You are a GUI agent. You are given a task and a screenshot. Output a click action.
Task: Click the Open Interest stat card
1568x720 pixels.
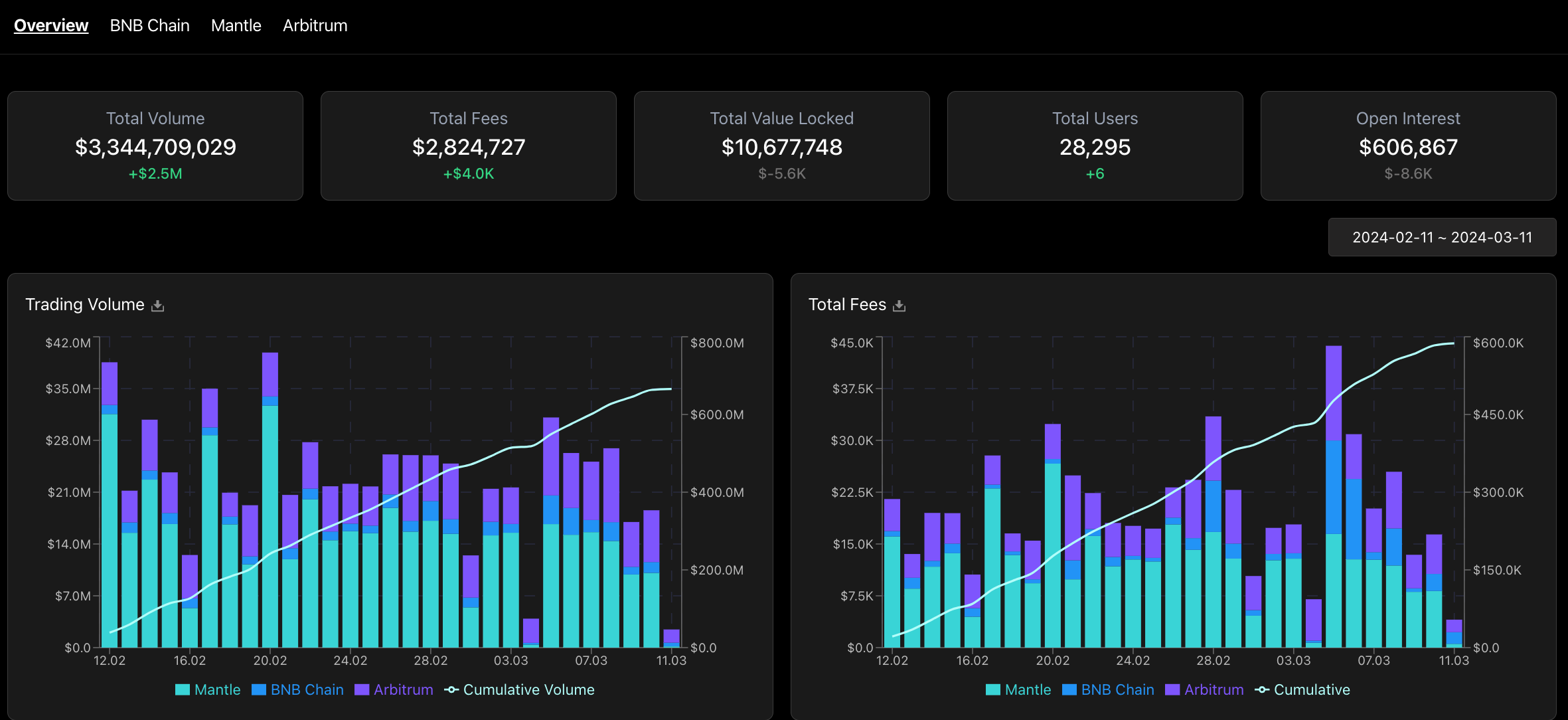[x=1408, y=145]
